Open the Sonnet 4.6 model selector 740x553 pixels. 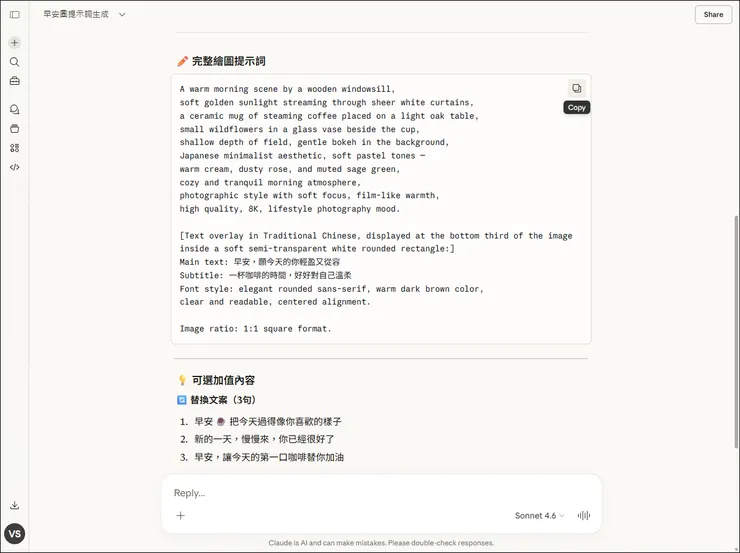pos(539,516)
